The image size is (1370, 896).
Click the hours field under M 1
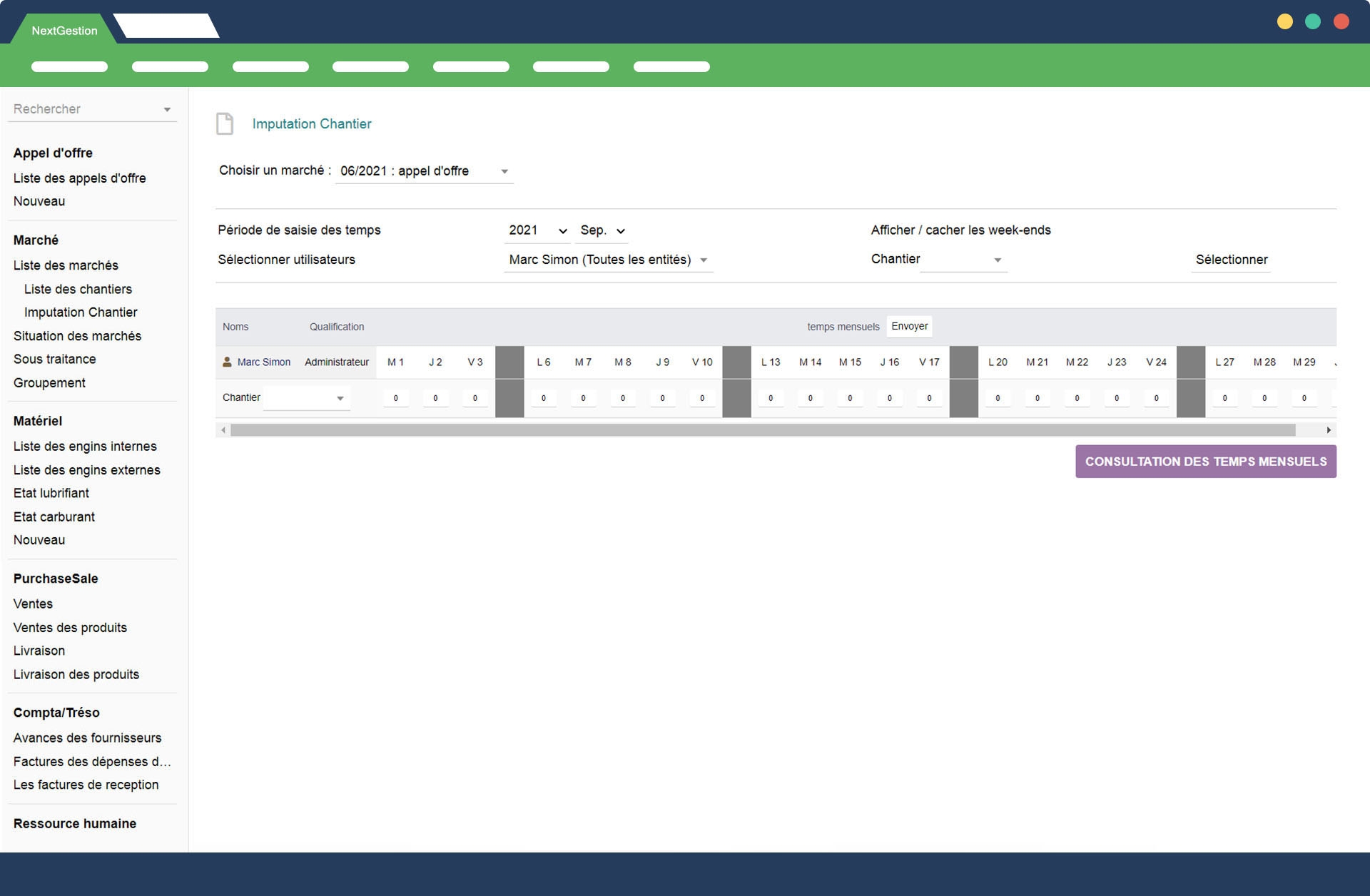(x=395, y=398)
